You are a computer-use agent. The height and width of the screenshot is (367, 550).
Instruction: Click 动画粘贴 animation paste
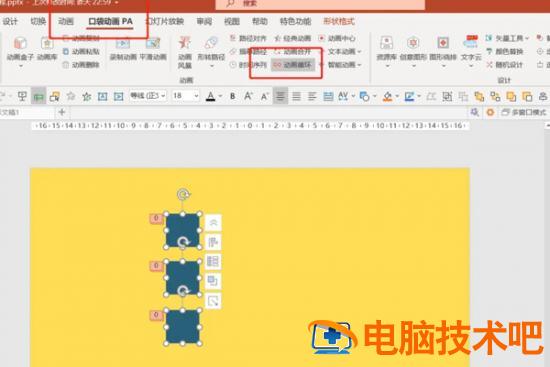(81, 52)
